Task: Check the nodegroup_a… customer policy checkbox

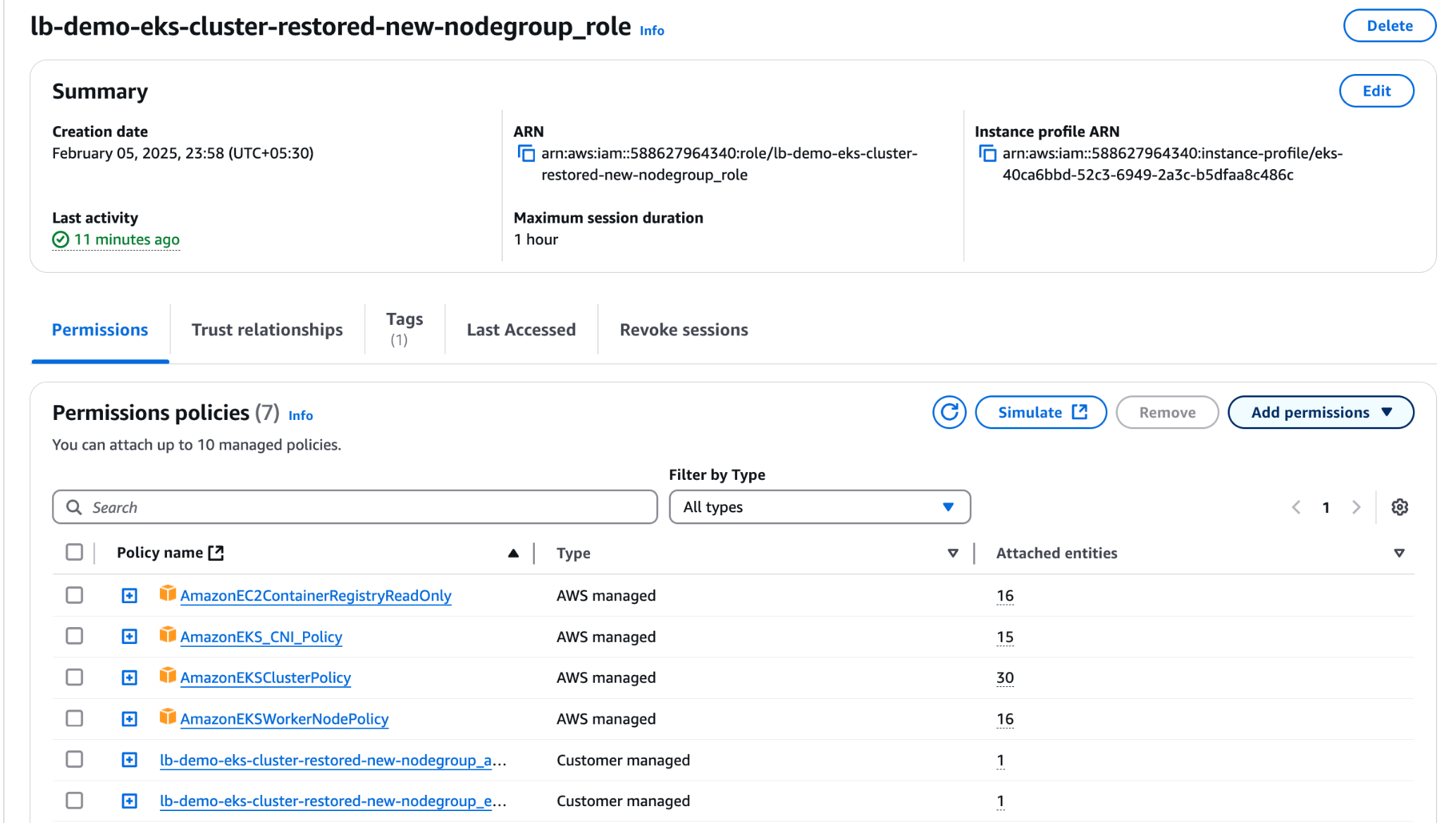Action: (x=74, y=760)
